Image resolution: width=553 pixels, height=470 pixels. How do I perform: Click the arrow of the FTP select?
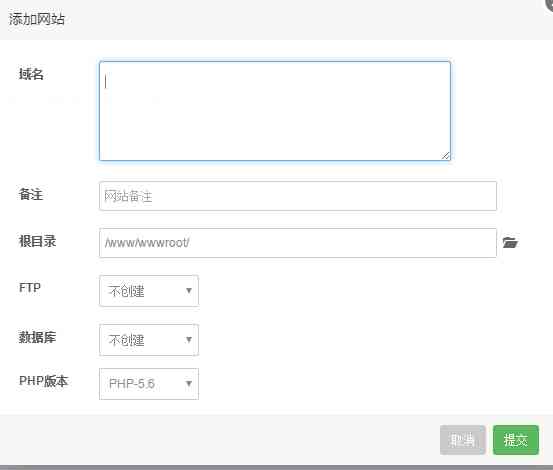click(x=189, y=291)
